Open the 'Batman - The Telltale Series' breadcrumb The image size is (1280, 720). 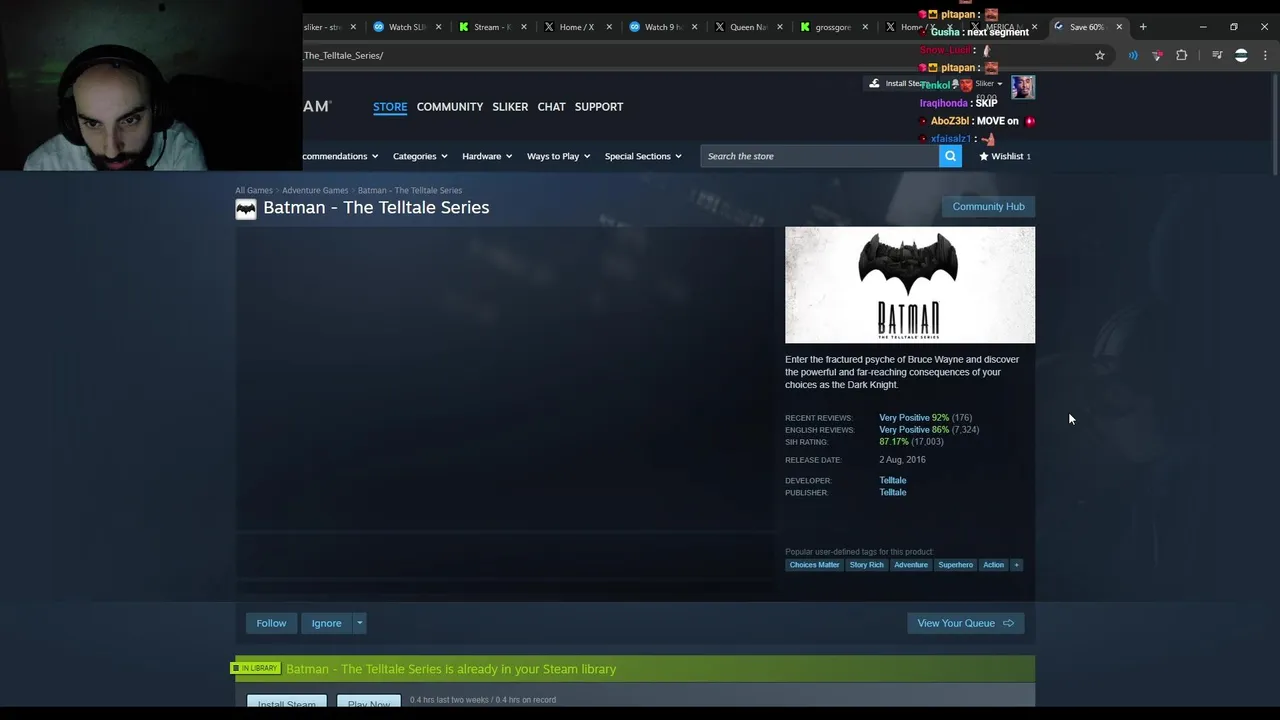(410, 190)
